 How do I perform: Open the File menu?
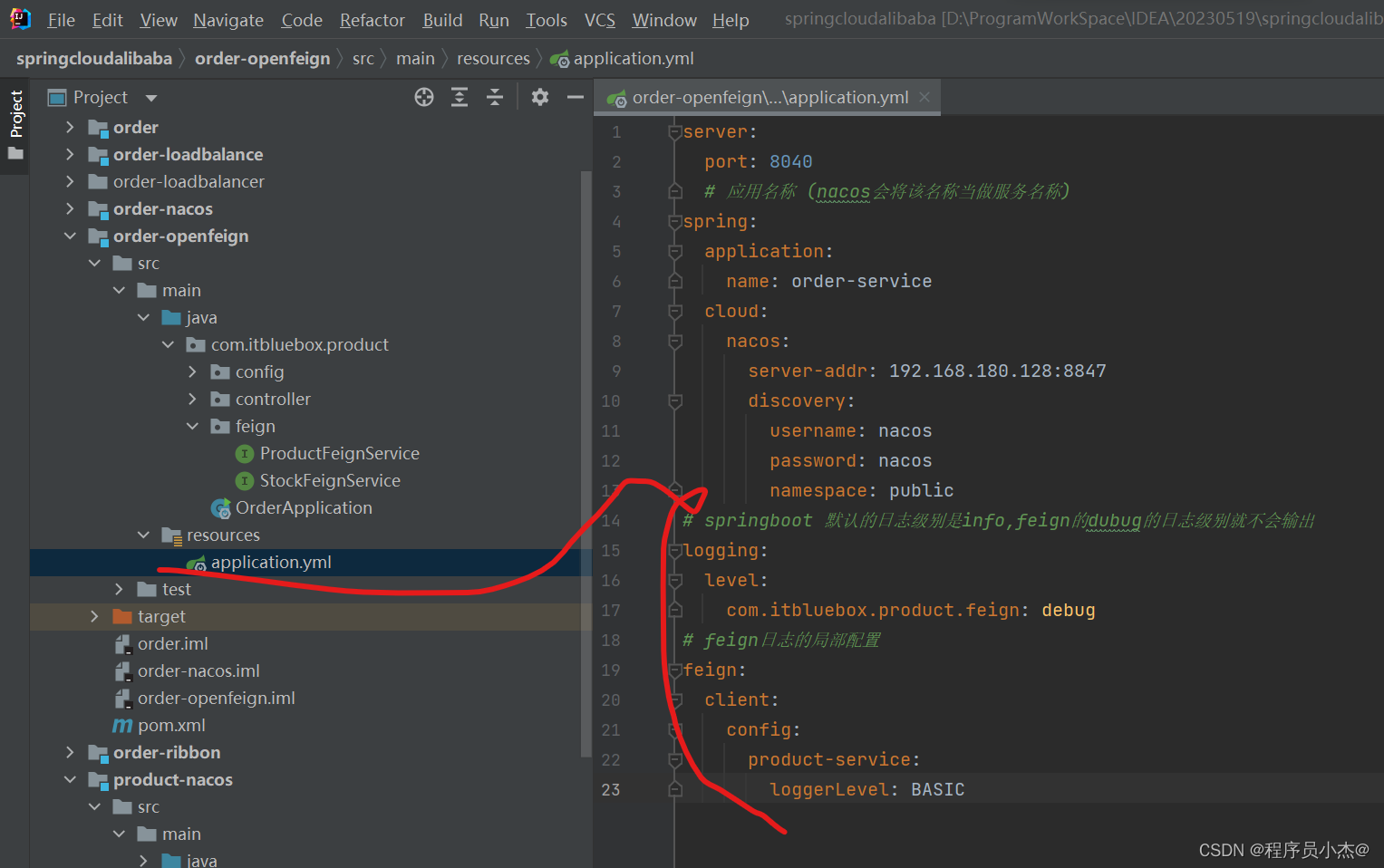[61, 20]
